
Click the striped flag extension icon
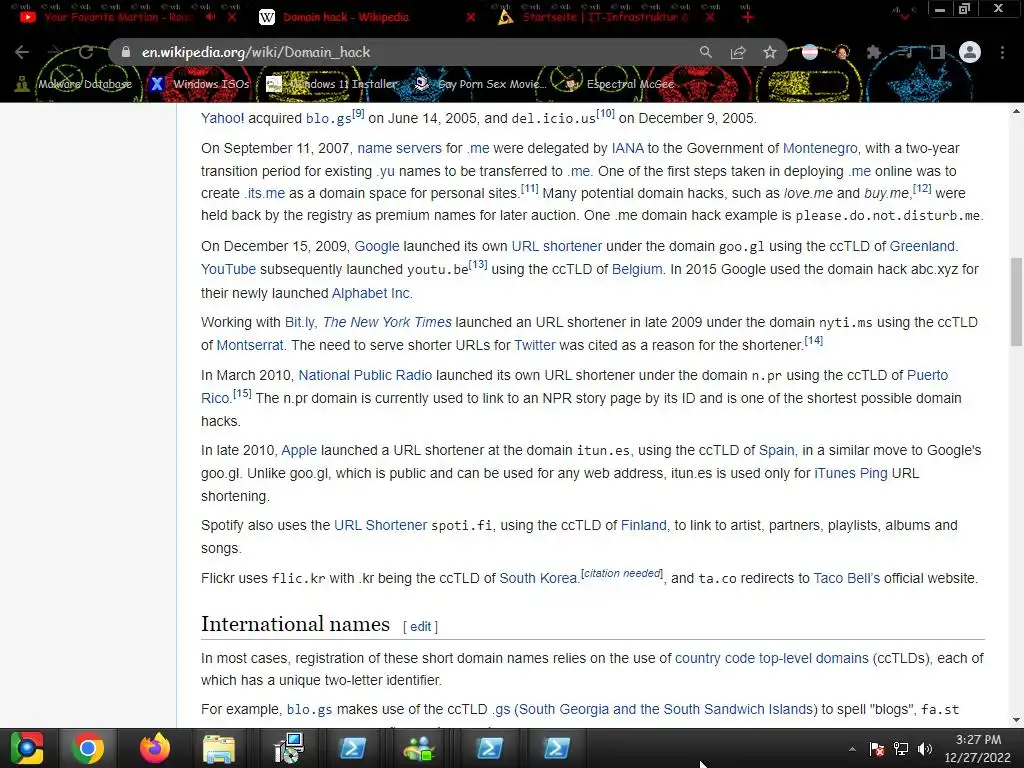810,52
